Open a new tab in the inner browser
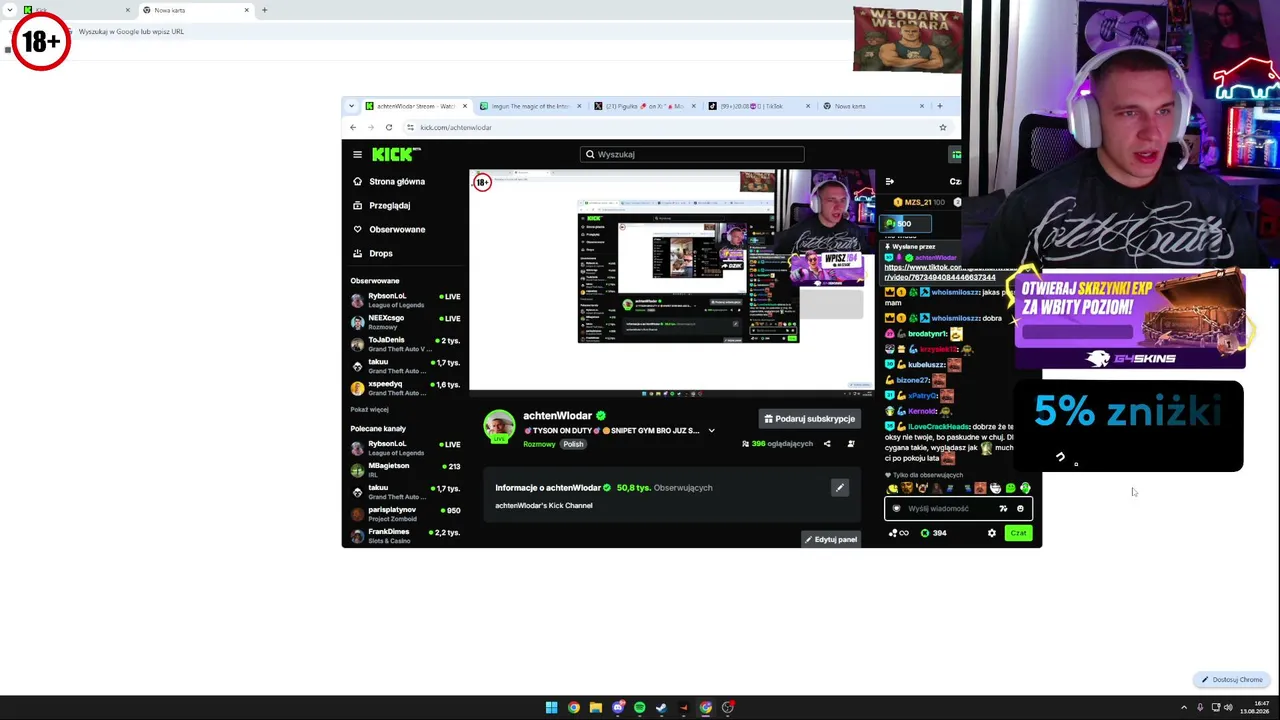Image resolution: width=1280 pixels, height=720 pixels. point(939,106)
